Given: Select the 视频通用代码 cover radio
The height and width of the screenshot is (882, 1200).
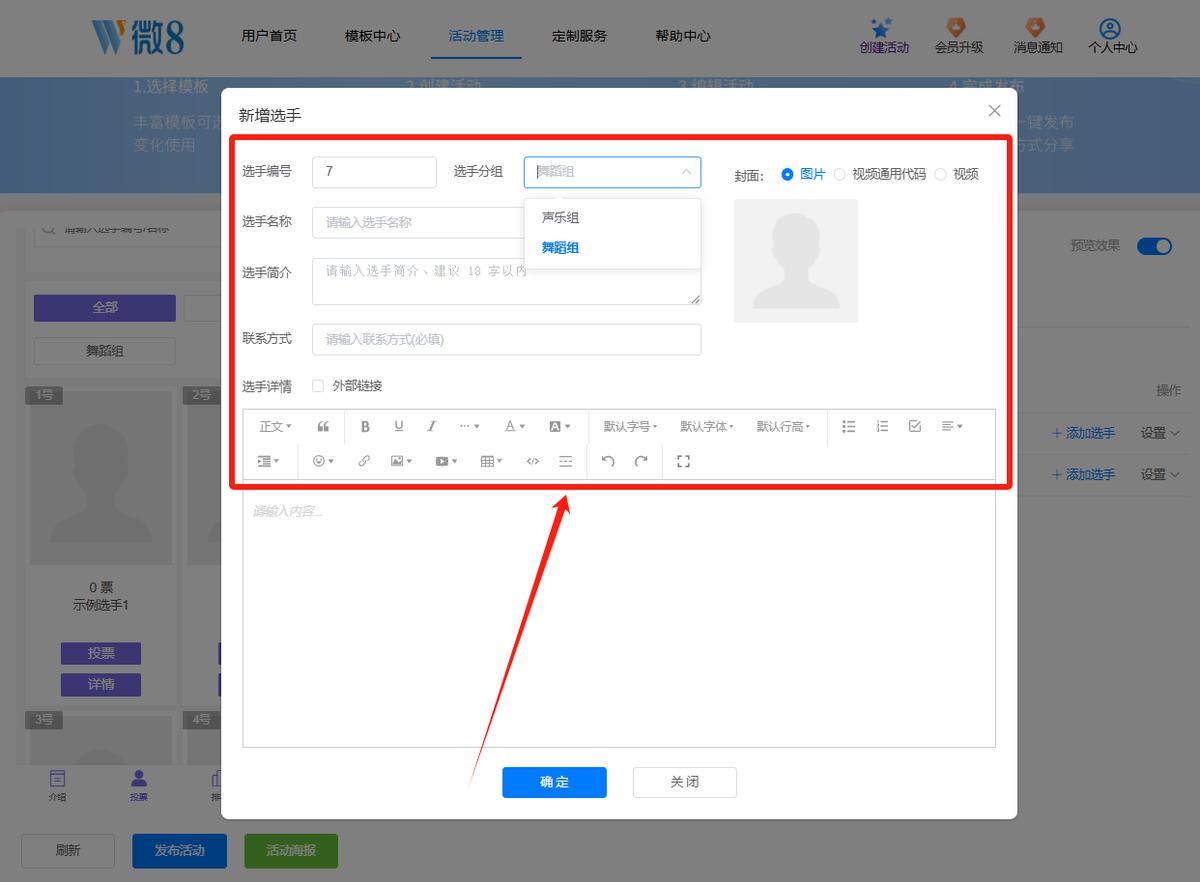Looking at the screenshot, I should point(839,174).
